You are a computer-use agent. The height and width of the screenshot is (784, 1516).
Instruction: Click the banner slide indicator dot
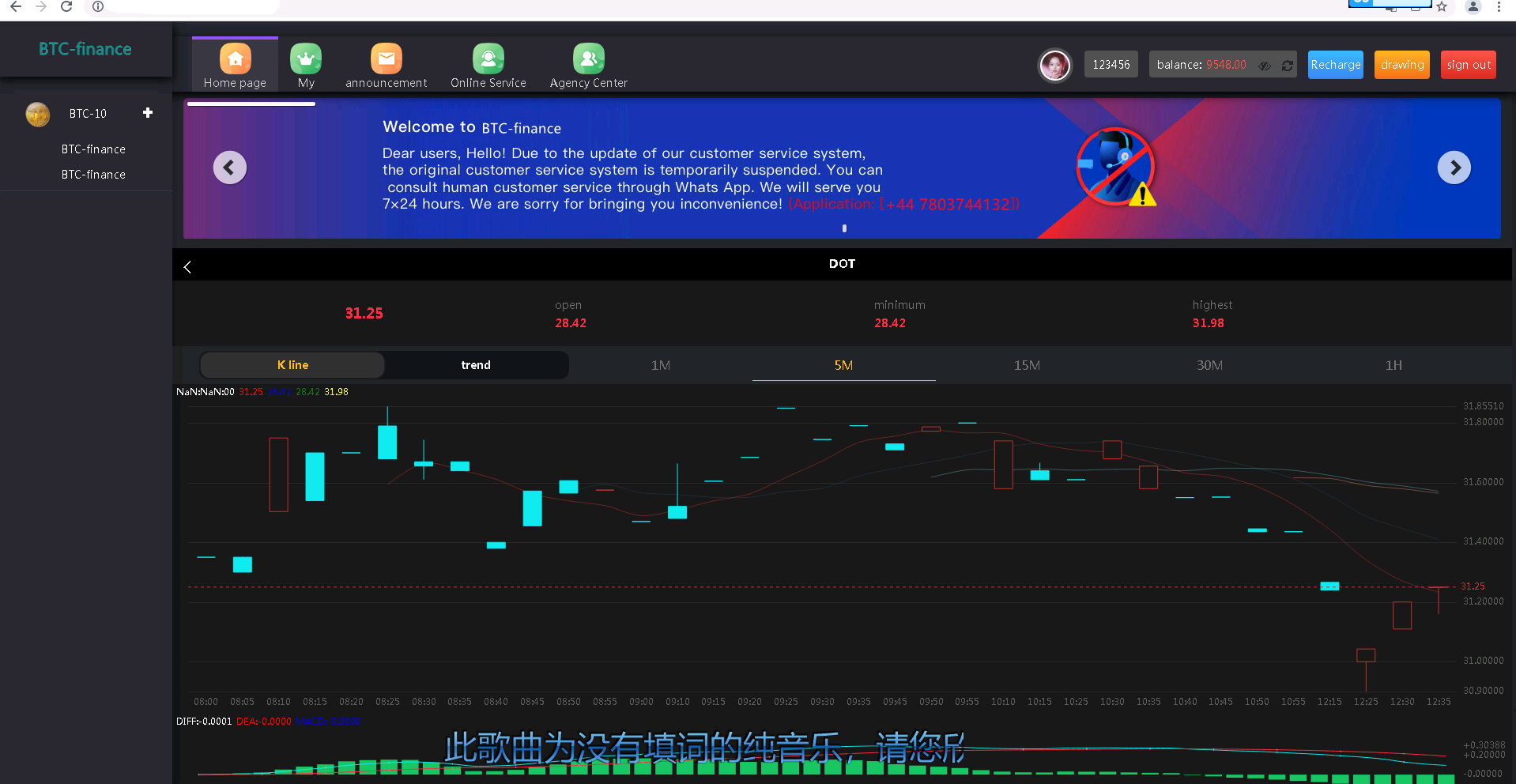click(x=844, y=228)
